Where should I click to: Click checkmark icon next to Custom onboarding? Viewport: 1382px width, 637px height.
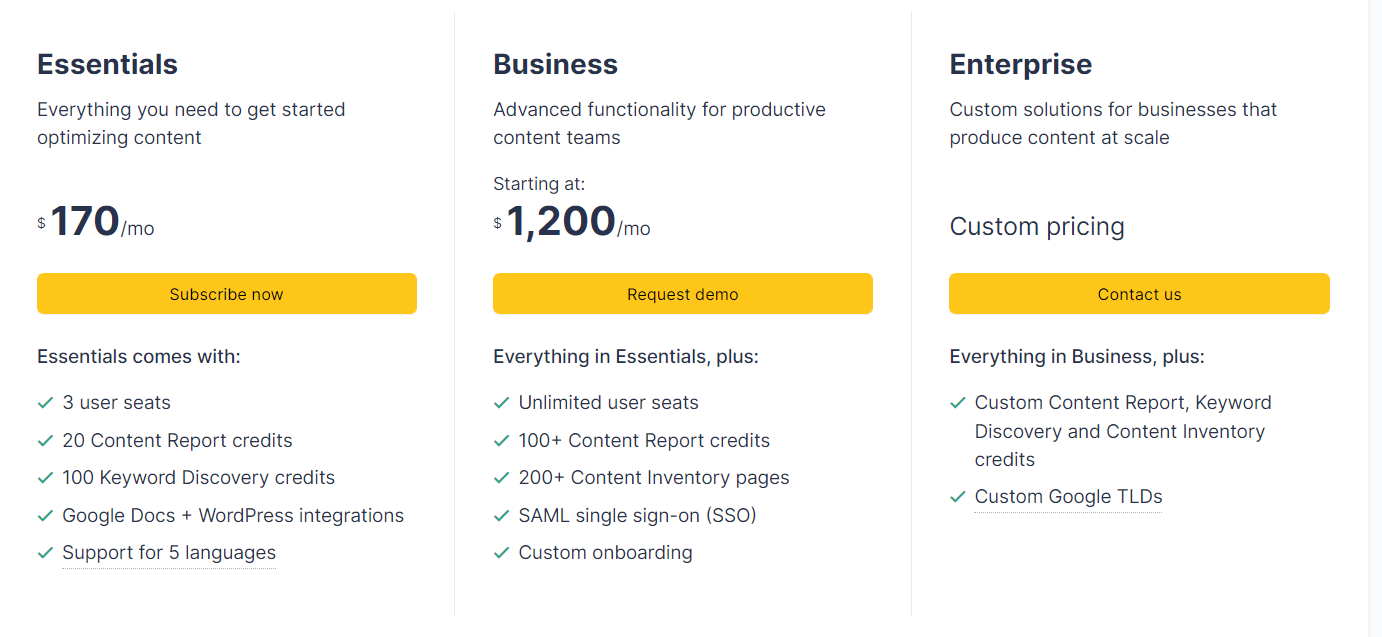tap(501, 553)
